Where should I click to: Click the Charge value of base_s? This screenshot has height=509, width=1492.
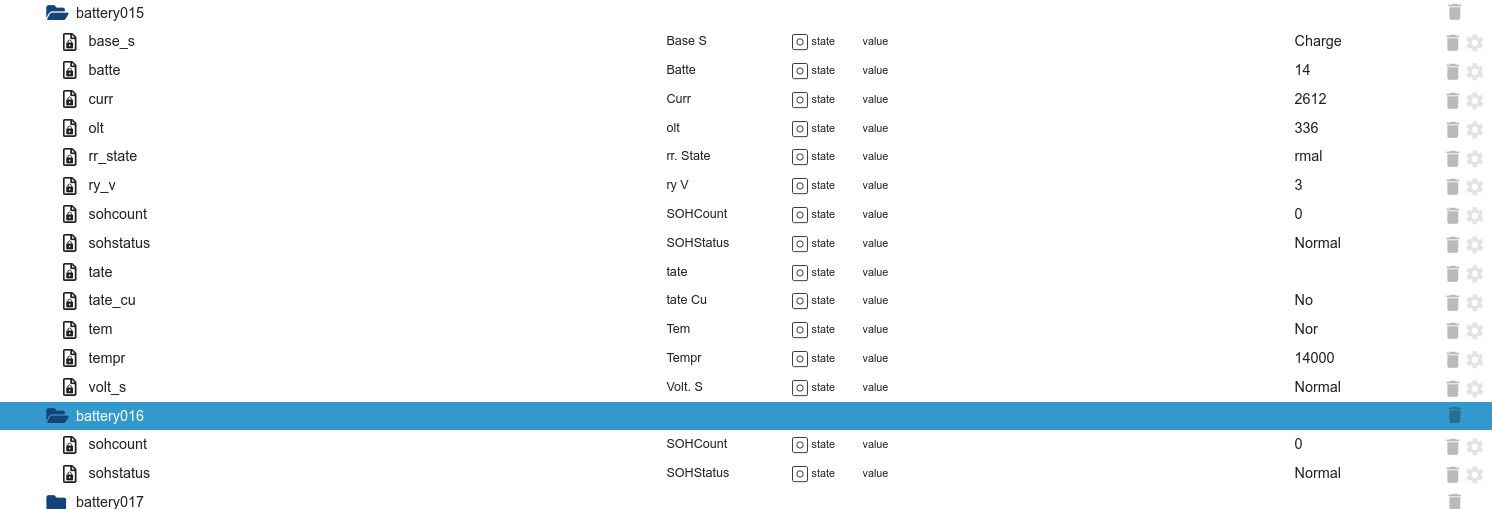coord(1317,41)
